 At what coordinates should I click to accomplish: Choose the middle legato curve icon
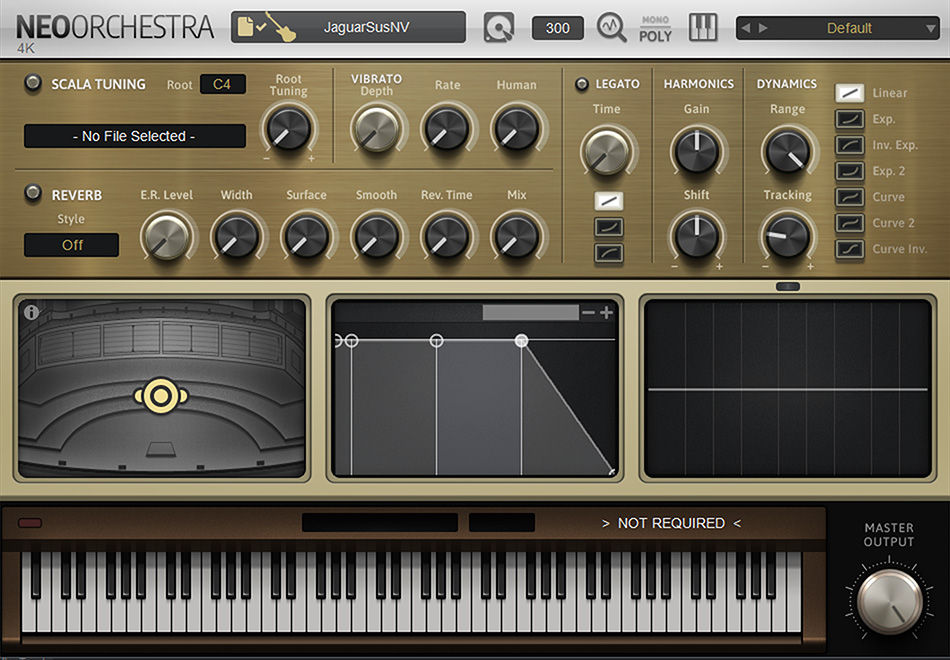(x=609, y=227)
